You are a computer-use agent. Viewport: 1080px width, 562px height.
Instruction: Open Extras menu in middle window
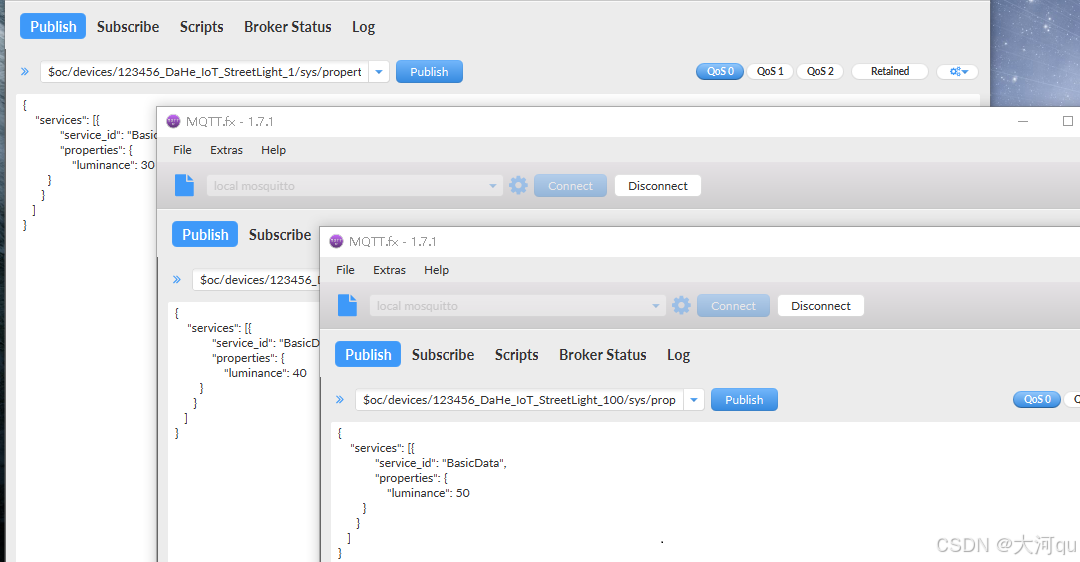(226, 150)
